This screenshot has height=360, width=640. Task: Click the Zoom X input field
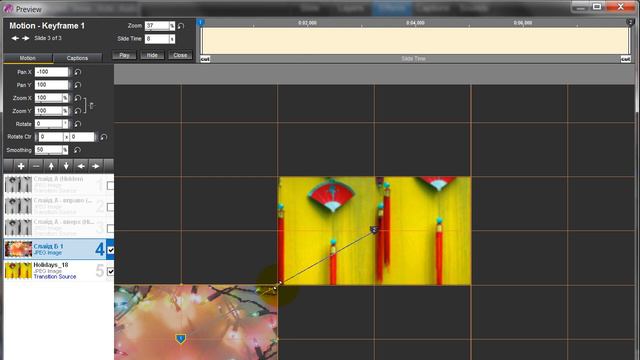click(x=49, y=98)
